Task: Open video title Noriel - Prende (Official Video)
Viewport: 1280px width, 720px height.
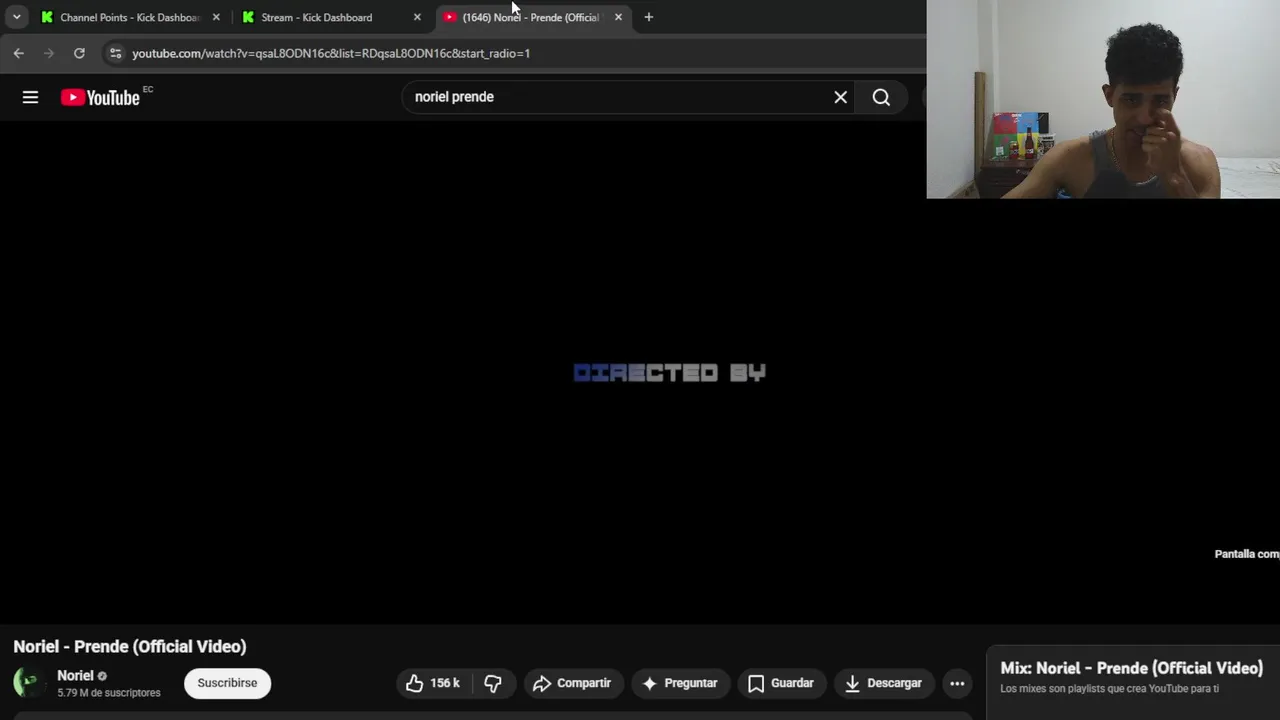Action: [x=130, y=646]
